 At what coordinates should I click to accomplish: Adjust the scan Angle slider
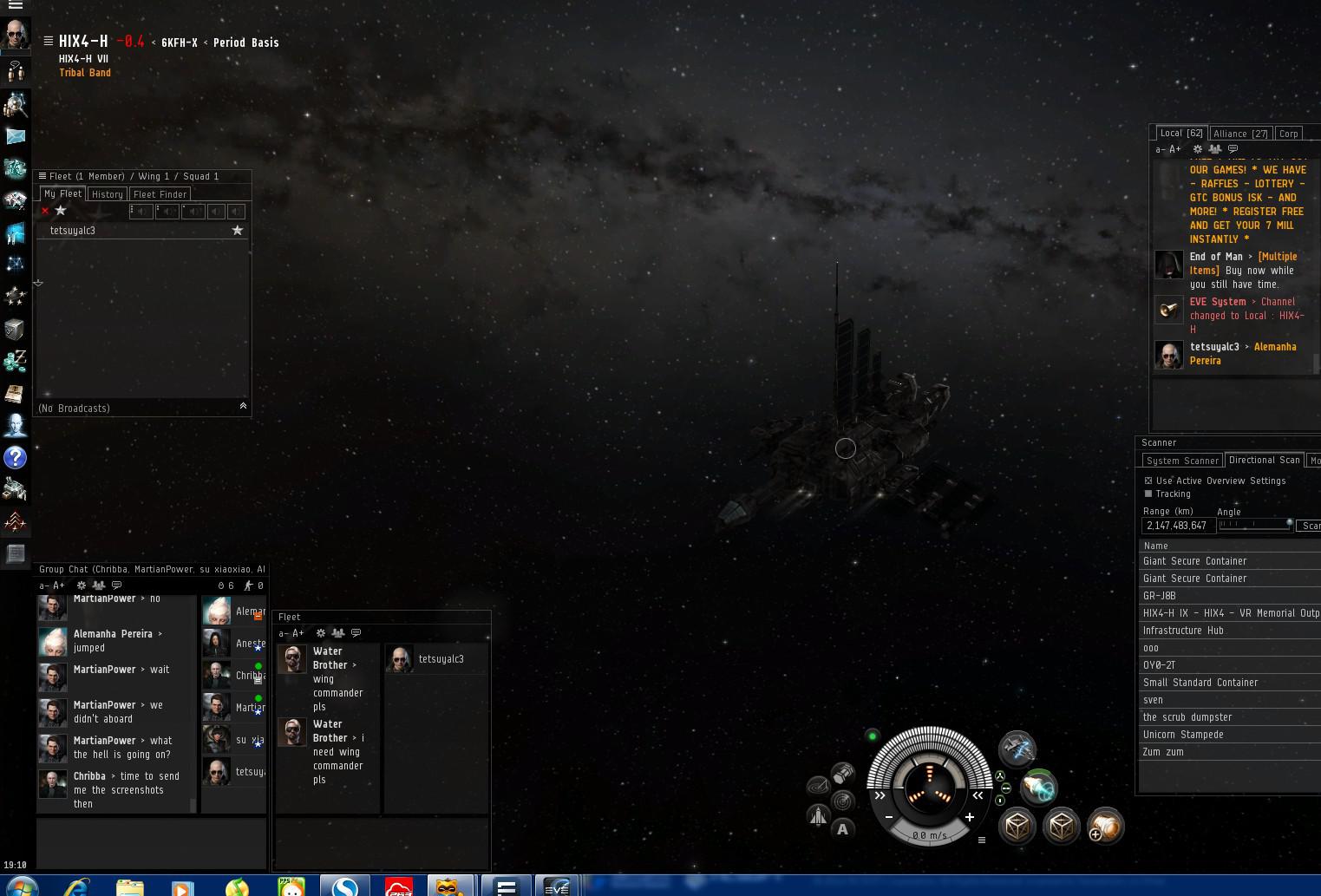click(1254, 525)
